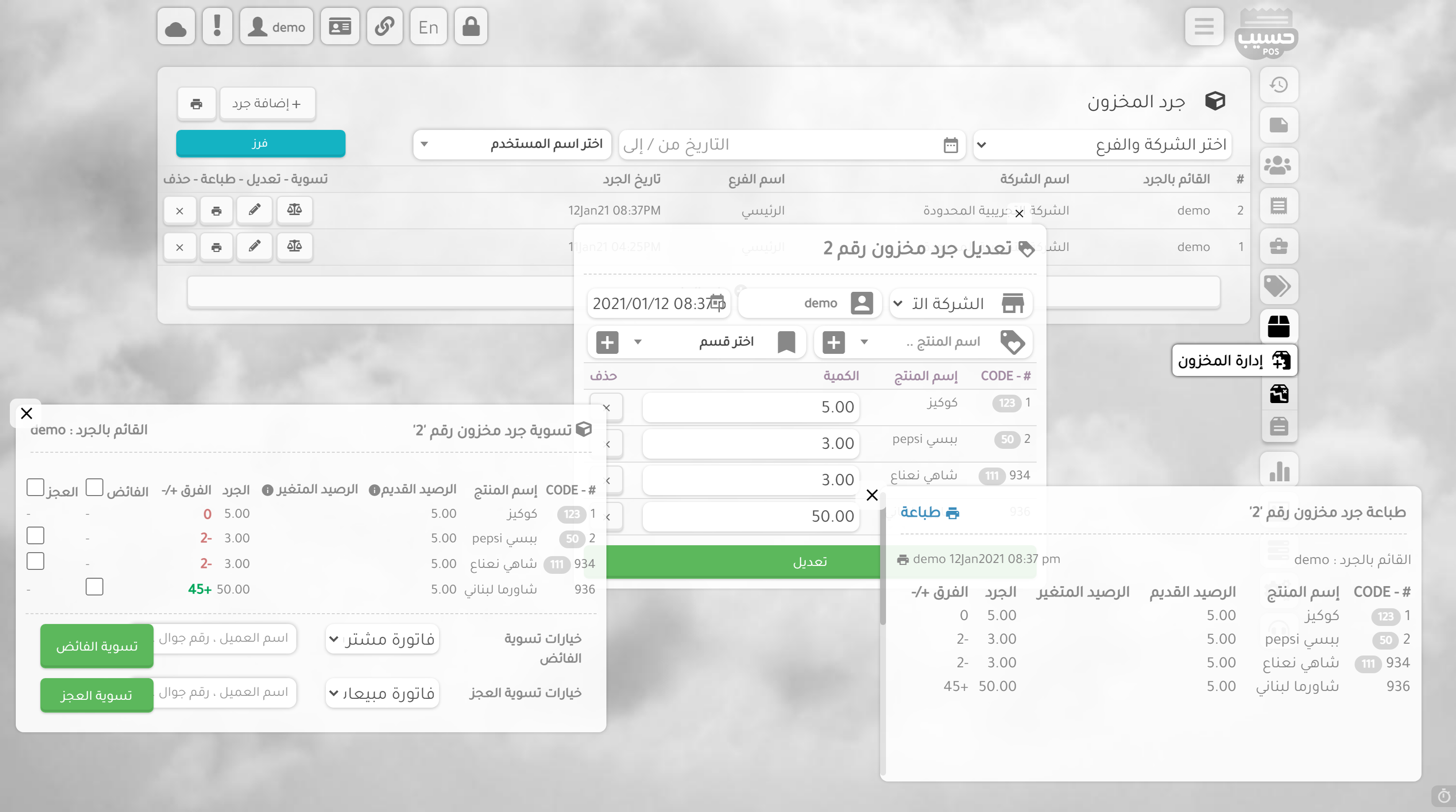Switch language with the En menu button
The height and width of the screenshot is (812, 1456).
point(428,27)
